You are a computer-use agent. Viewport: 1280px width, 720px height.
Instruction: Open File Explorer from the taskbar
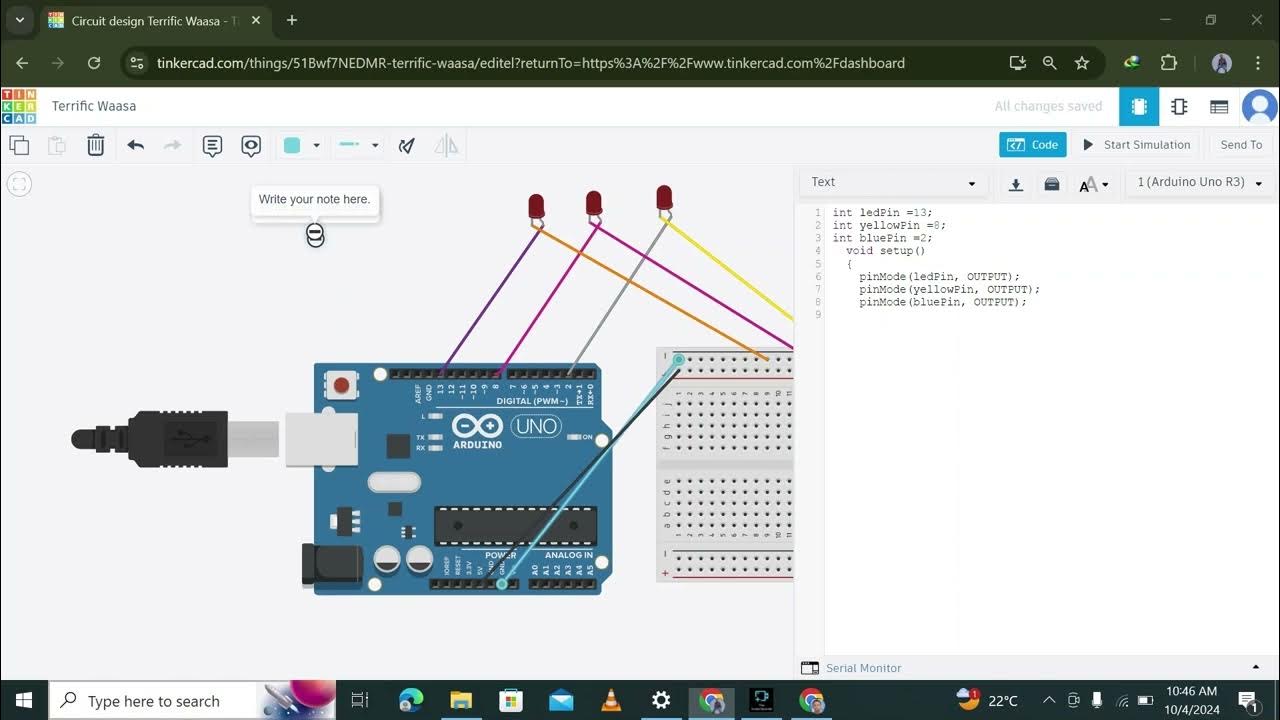[461, 700]
